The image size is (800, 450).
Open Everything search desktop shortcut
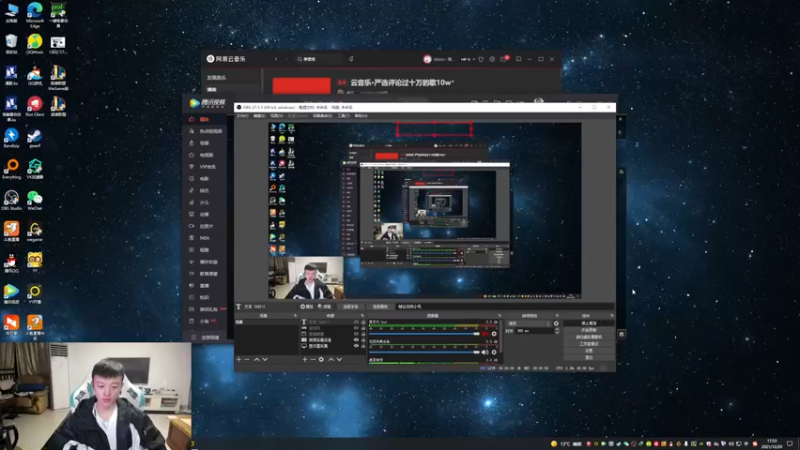(x=11, y=169)
